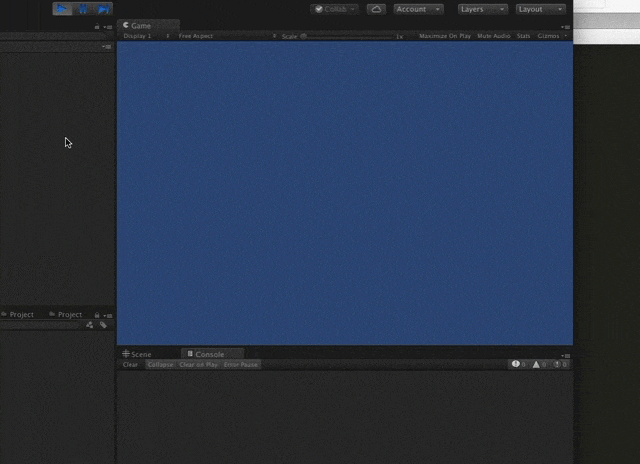Image resolution: width=640 pixels, height=464 pixels.
Task: Click the Search by Type icon in Project
Action: pos(90,325)
